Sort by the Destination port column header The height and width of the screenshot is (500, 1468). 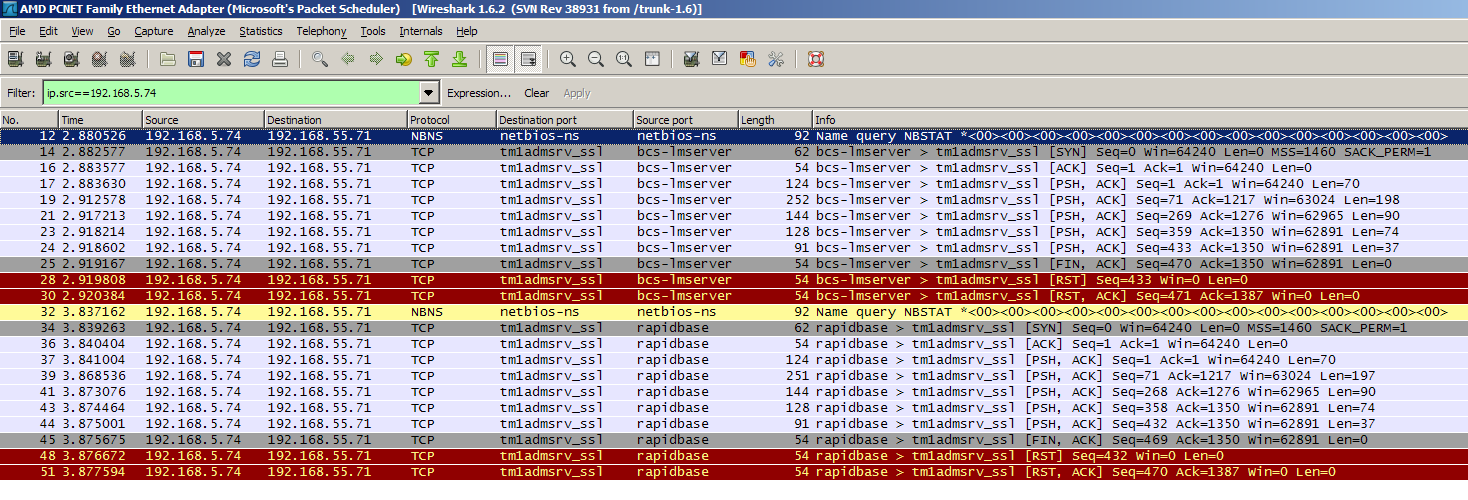tap(565, 120)
